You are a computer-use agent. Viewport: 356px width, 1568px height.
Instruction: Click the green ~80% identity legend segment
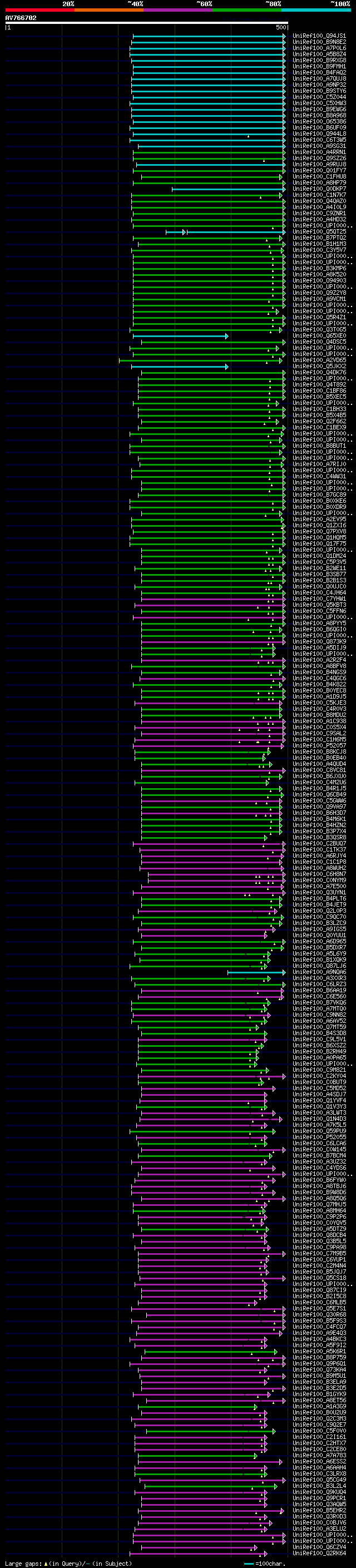click(247, 10)
